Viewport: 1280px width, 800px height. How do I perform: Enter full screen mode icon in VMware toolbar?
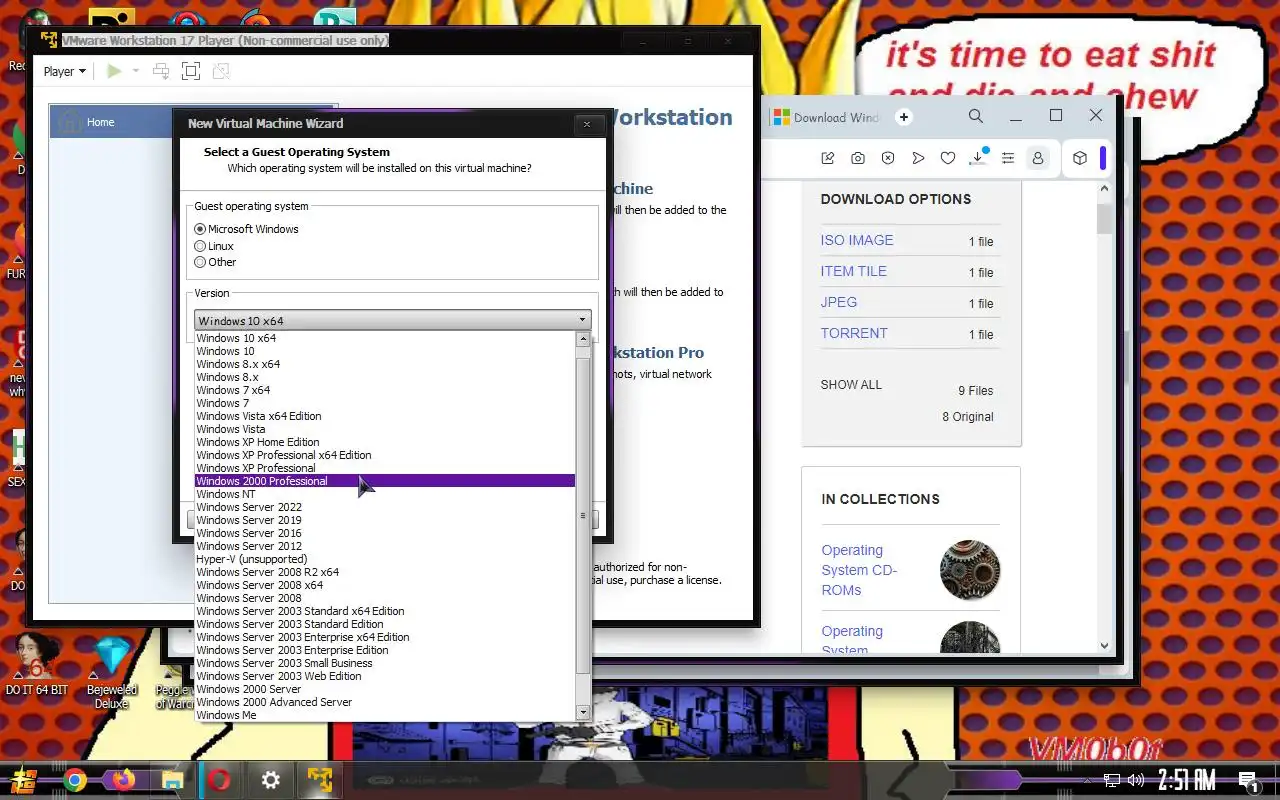point(191,71)
